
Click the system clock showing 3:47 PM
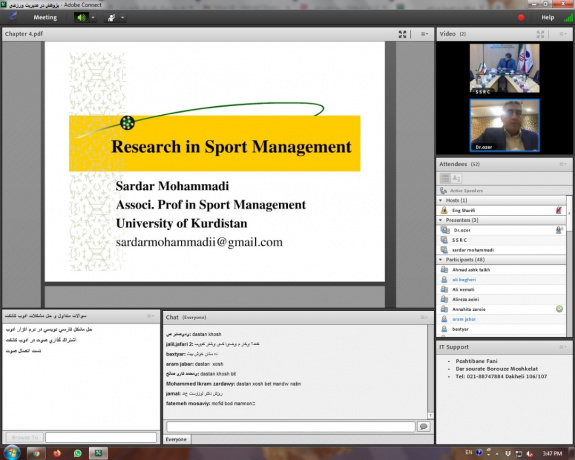pos(552,454)
